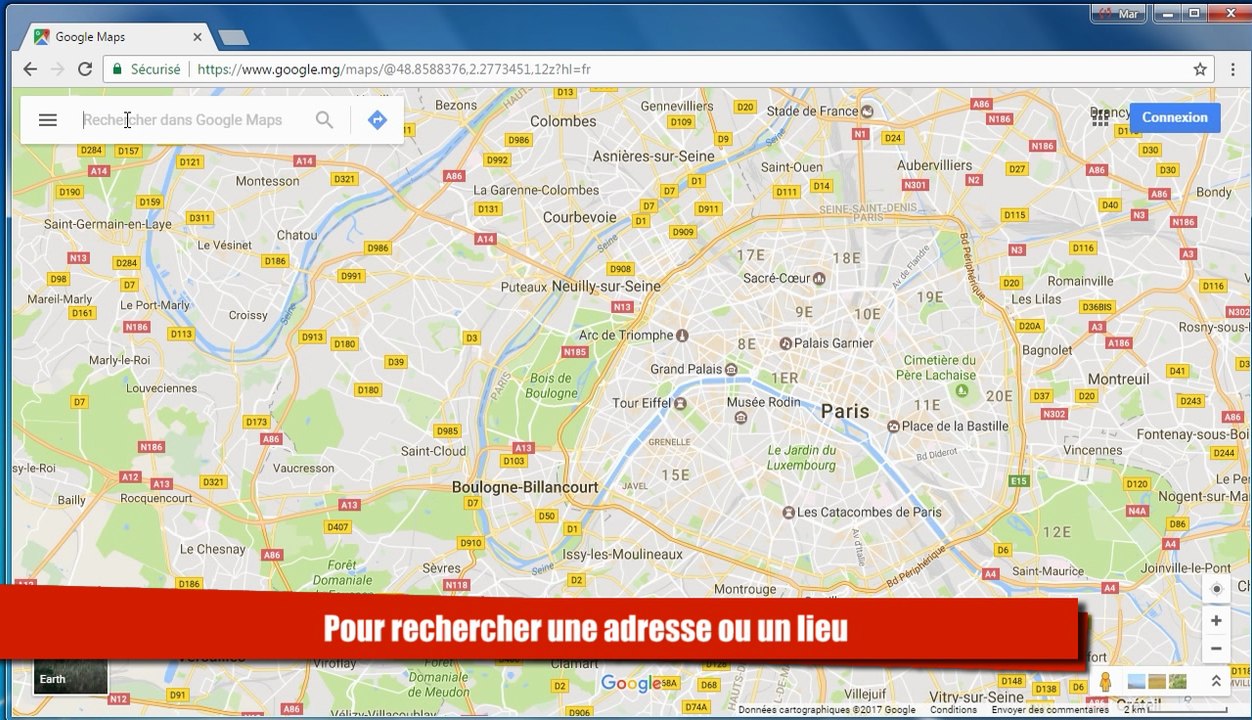Open Chrome three-dot menu
The height and width of the screenshot is (720, 1252).
(x=1232, y=69)
